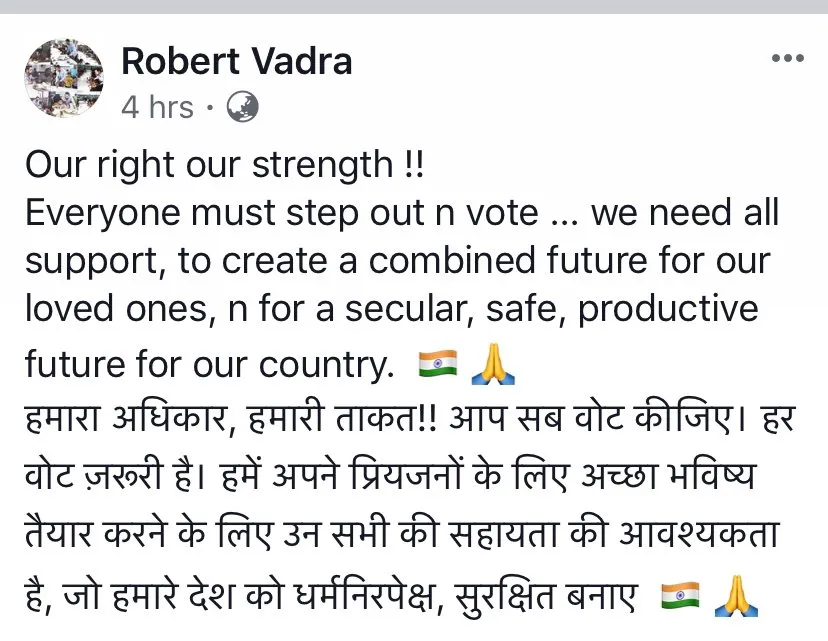Image resolution: width=828 pixels, height=641 pixels.
Task: Open the post via '4 hrs' timestamp
Action: [x=157, y=107]
